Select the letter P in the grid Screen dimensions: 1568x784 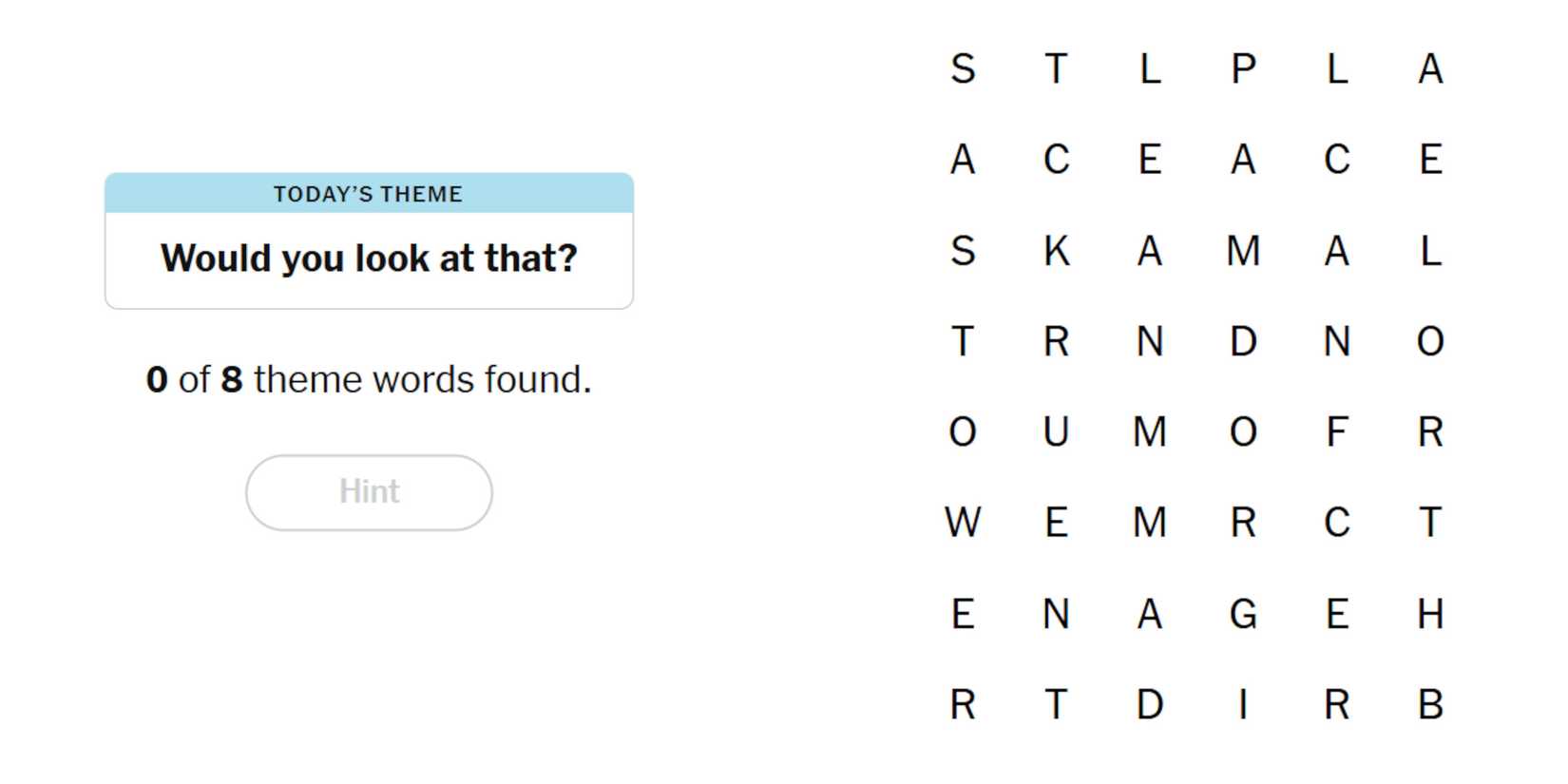click(x=1243, y=68)
